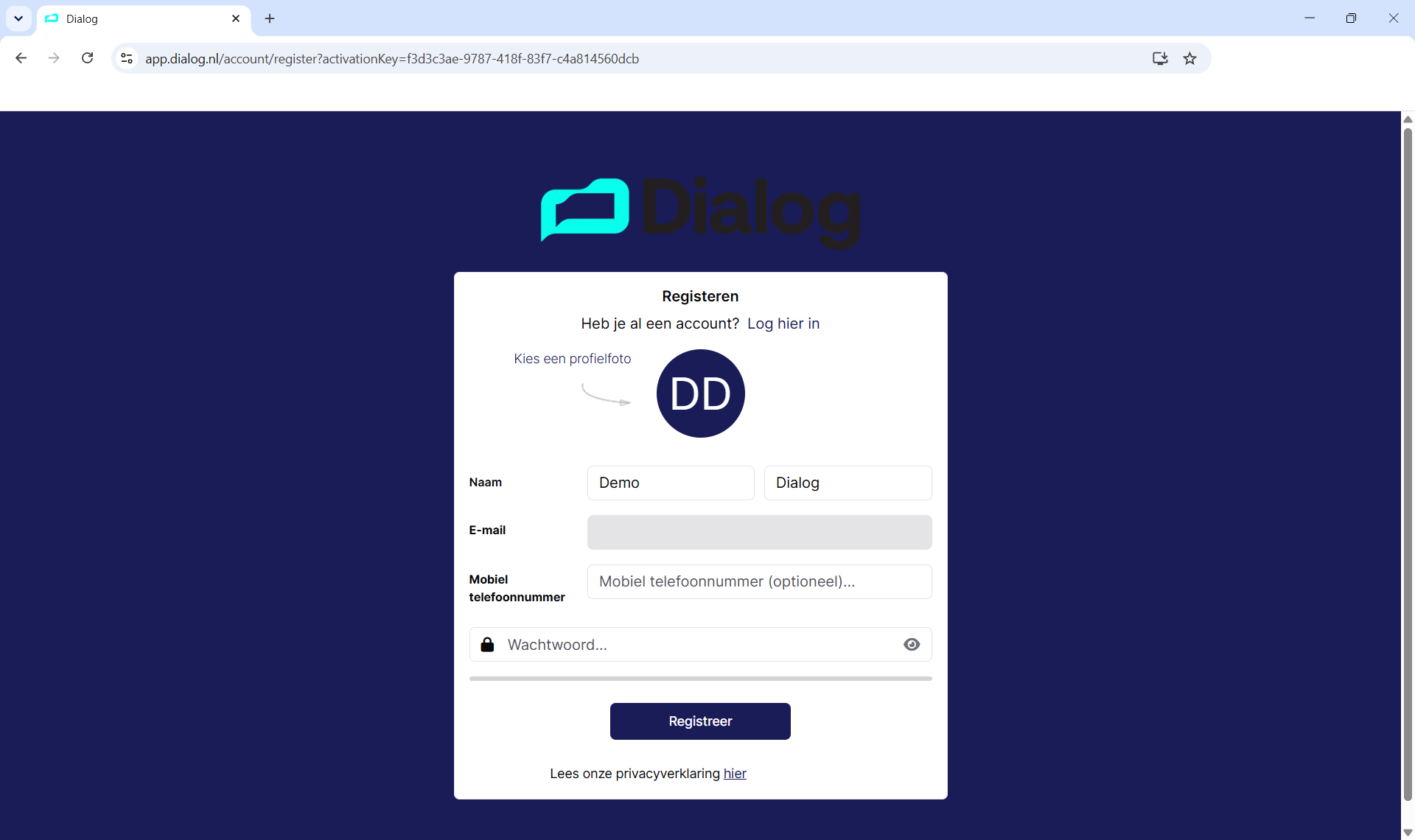Viewport: 1415px width, 840px height.
Task: Open the tab search dropdown
Action: pyautogui.click(x=18, y=18)
